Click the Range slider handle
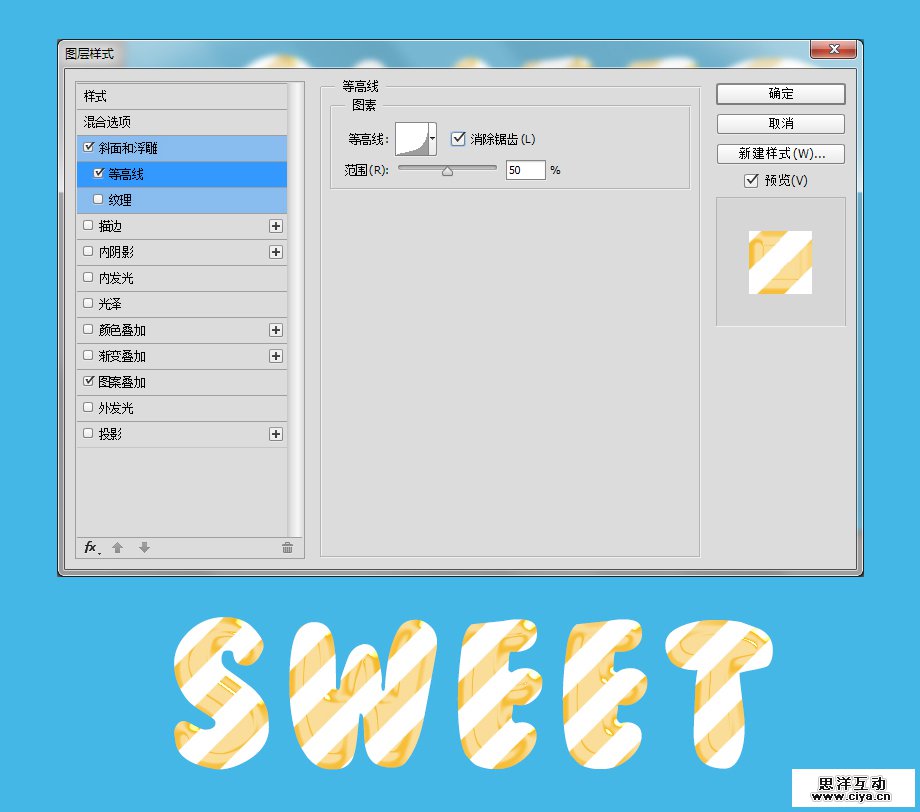The width and height of the screenshot is (920, 812). pos(447,171)
